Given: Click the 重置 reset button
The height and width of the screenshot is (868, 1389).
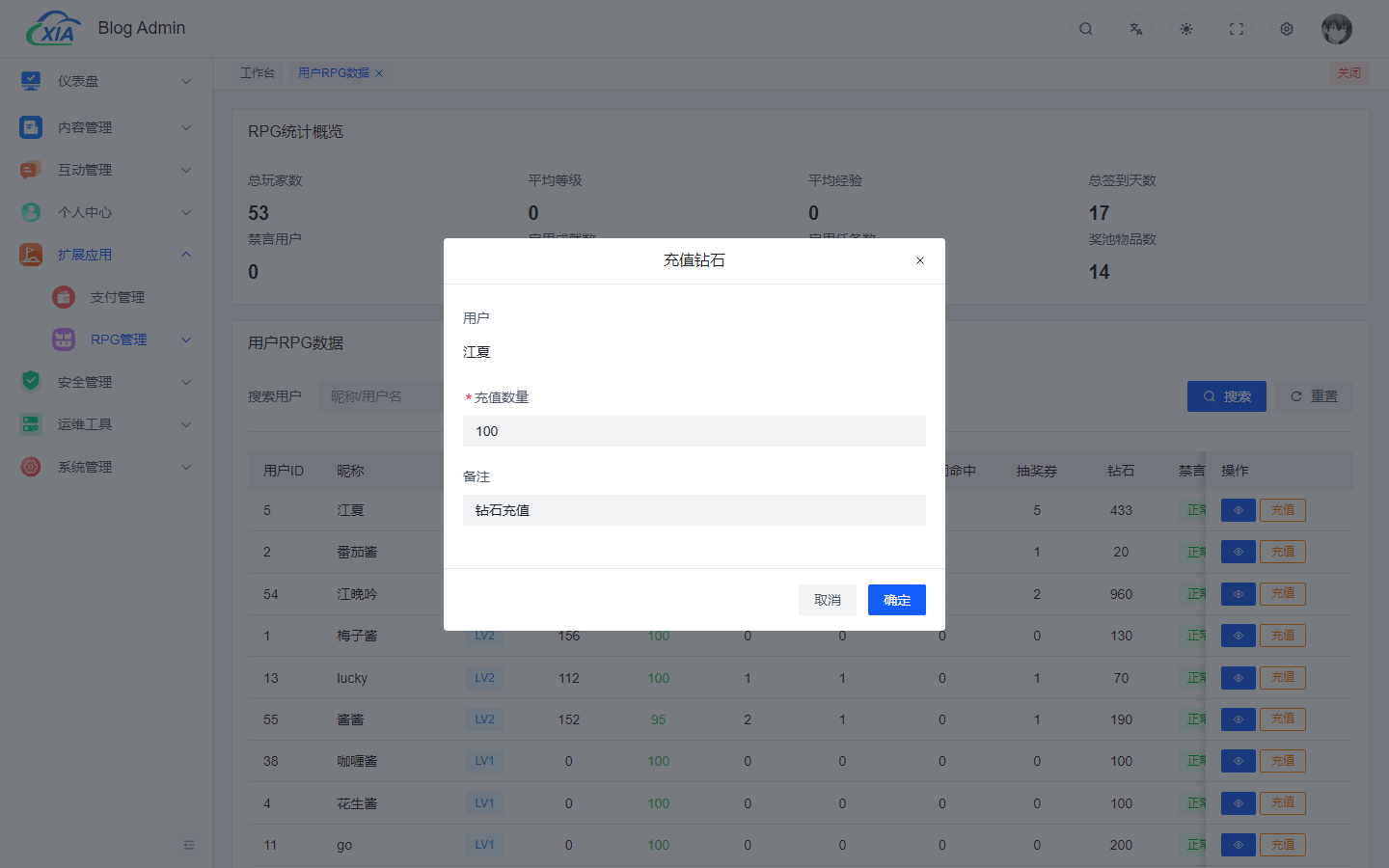Looking at the screenshot, I should 1314,396.
